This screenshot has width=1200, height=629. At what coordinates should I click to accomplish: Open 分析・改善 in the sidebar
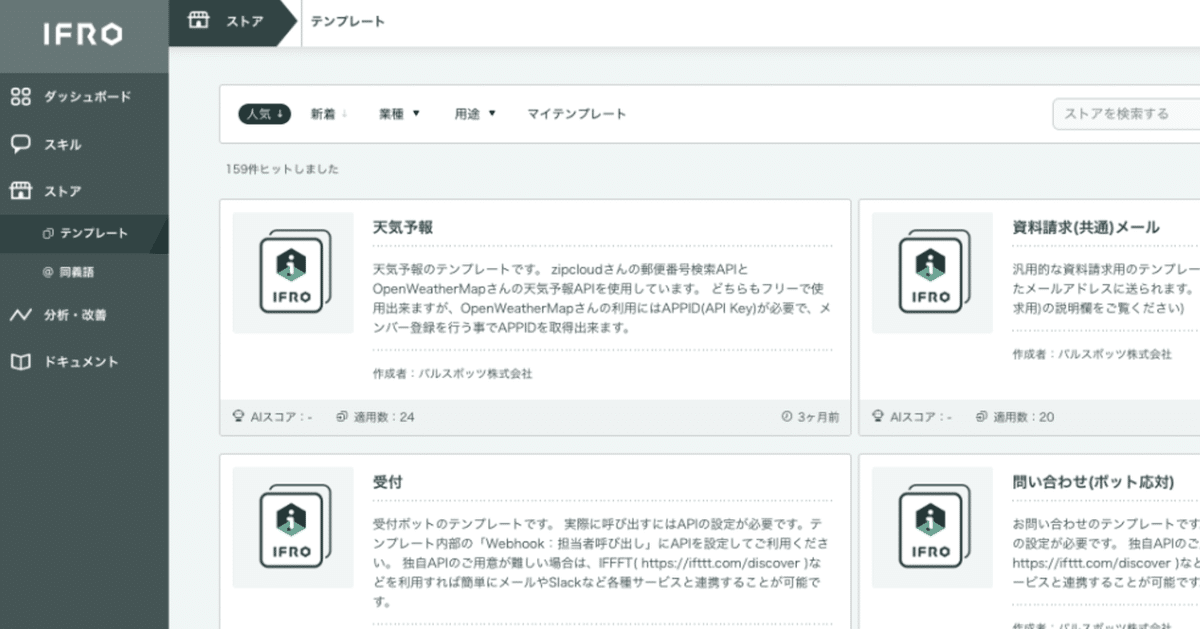(75, 315)
